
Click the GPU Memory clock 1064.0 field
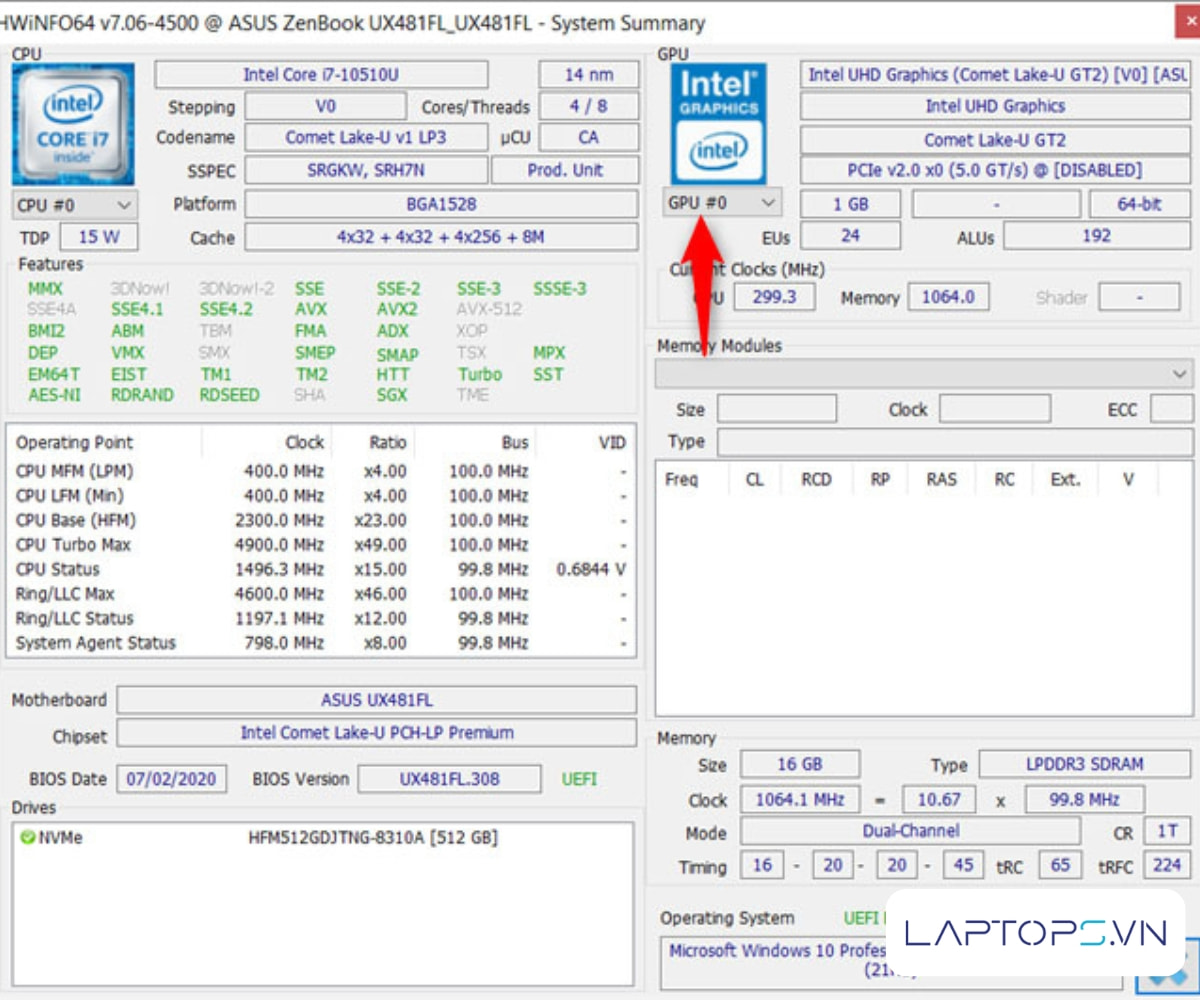click(x=948, y=297)
